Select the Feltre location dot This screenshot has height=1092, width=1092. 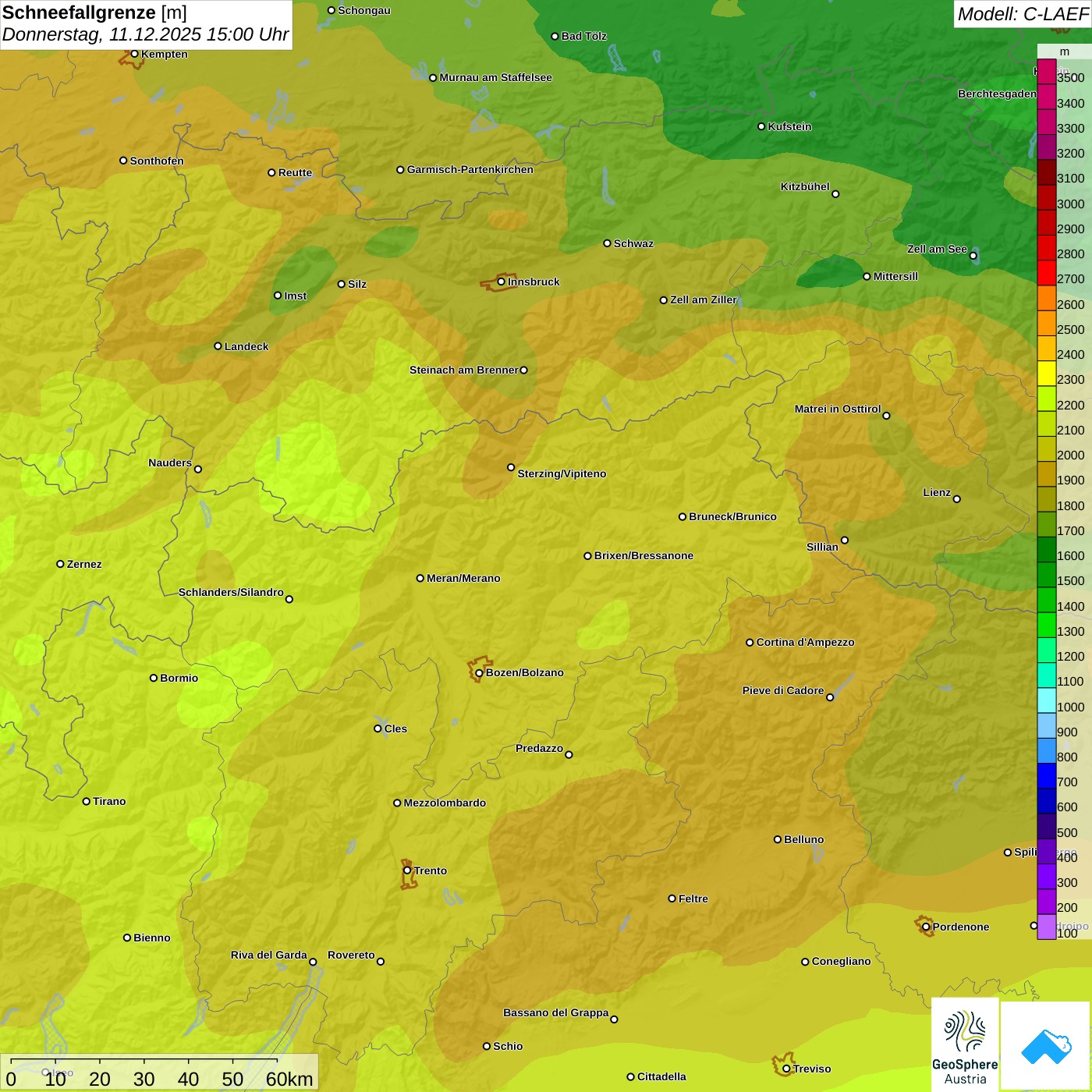pos(672,899)
